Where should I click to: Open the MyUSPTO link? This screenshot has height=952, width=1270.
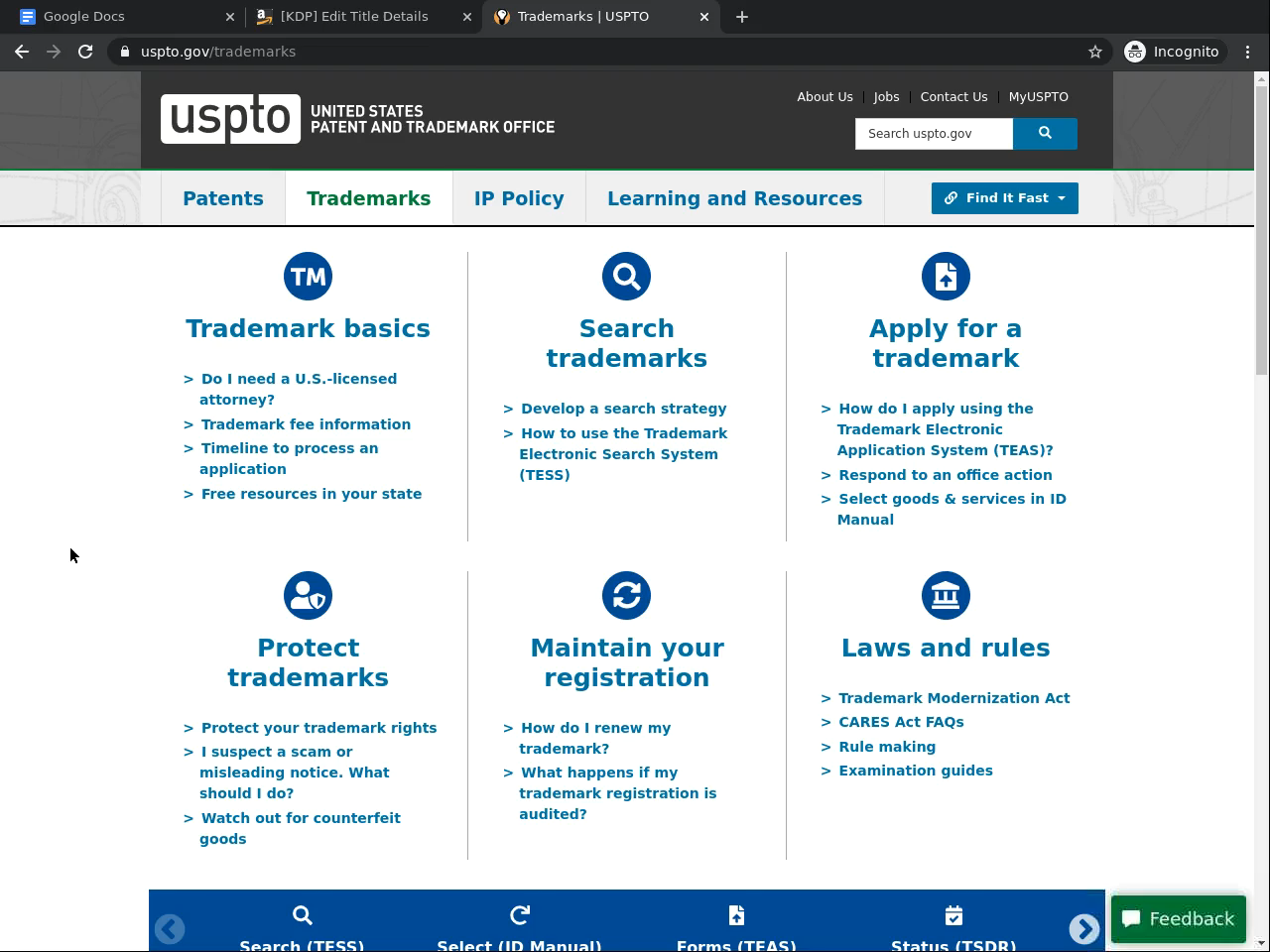click(1039, 97)
